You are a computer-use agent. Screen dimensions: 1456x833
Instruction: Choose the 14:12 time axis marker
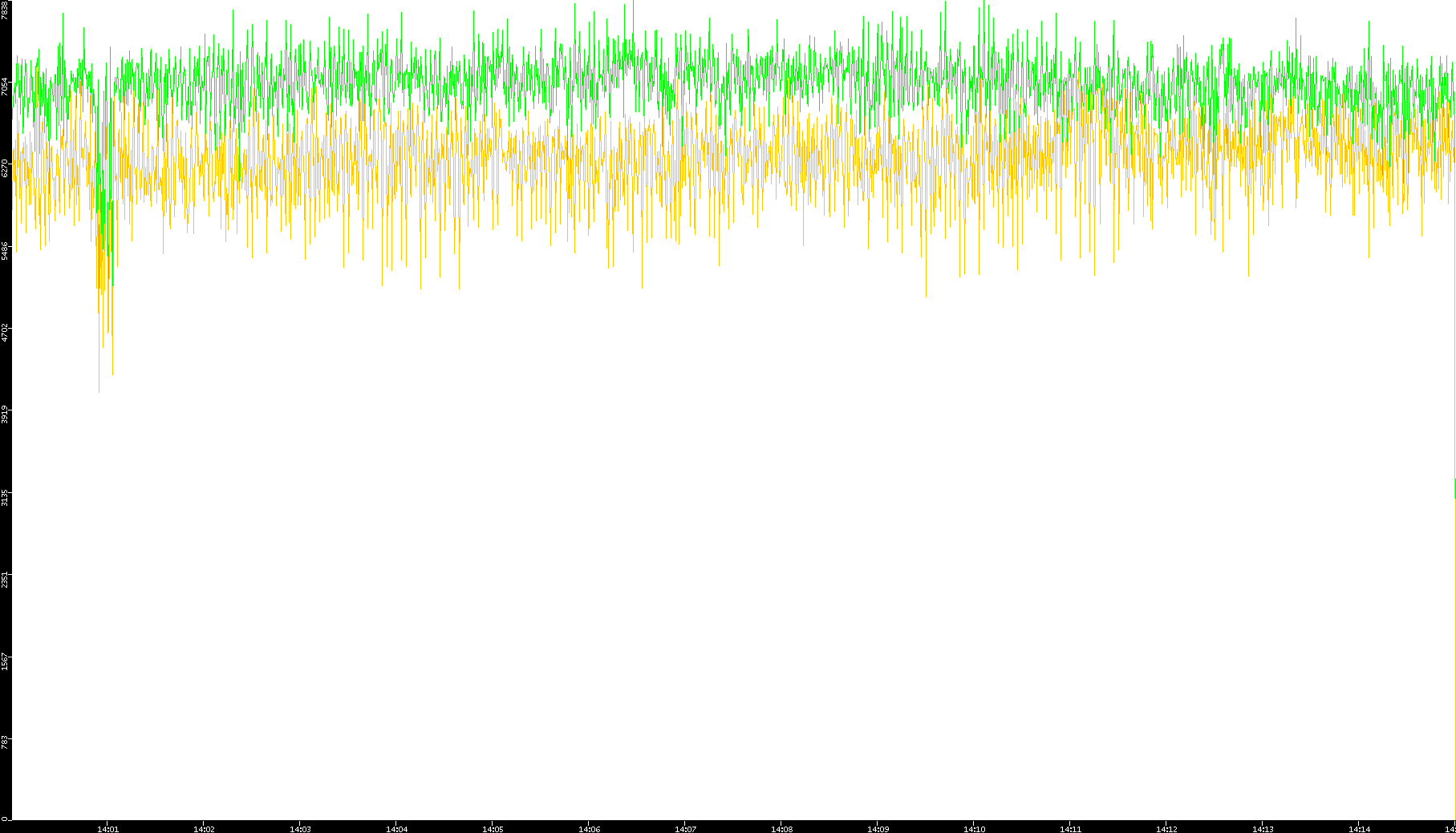coord(1166,829)
